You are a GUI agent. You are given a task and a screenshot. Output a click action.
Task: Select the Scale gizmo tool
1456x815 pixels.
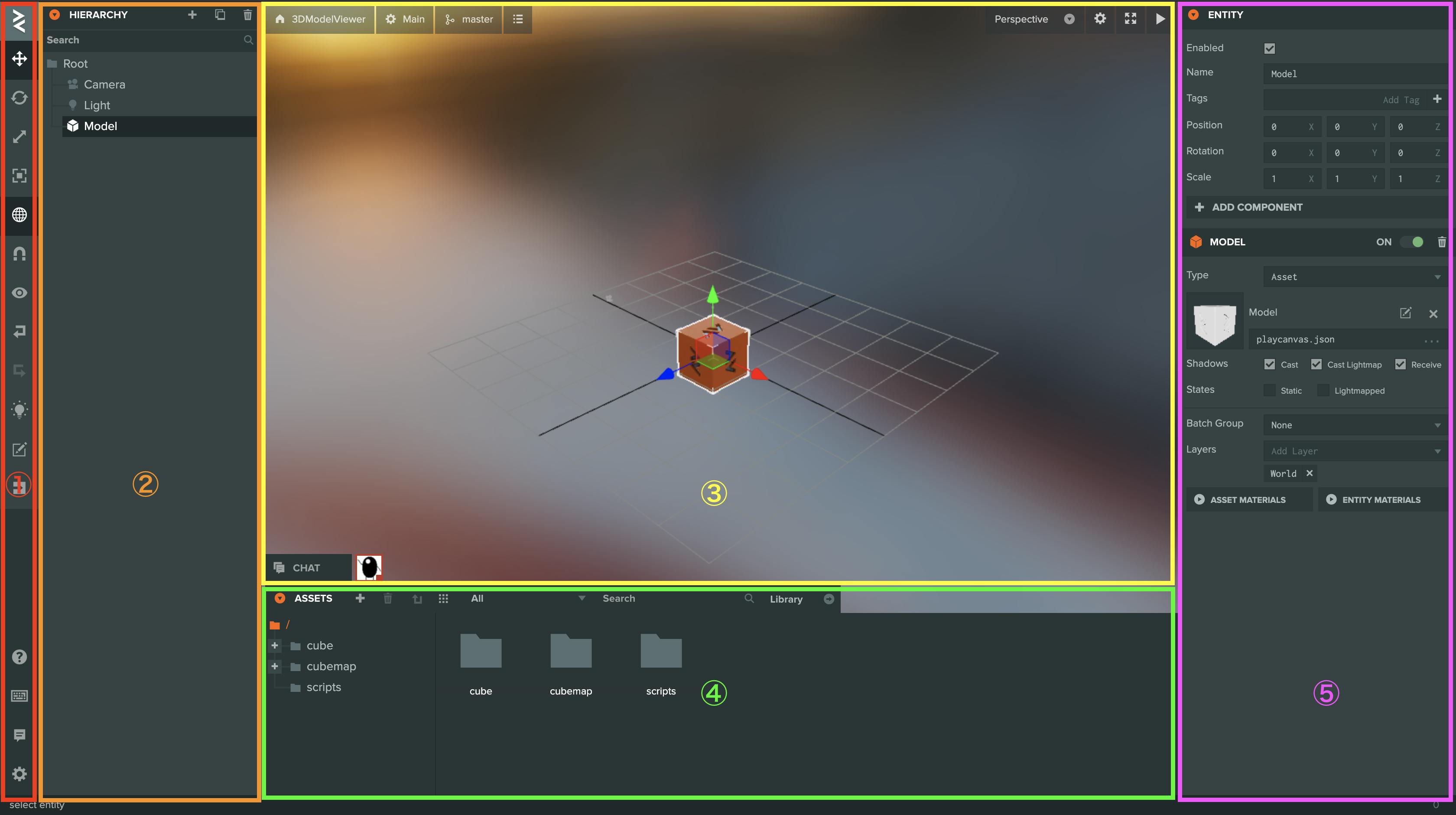tap(19, 137)
